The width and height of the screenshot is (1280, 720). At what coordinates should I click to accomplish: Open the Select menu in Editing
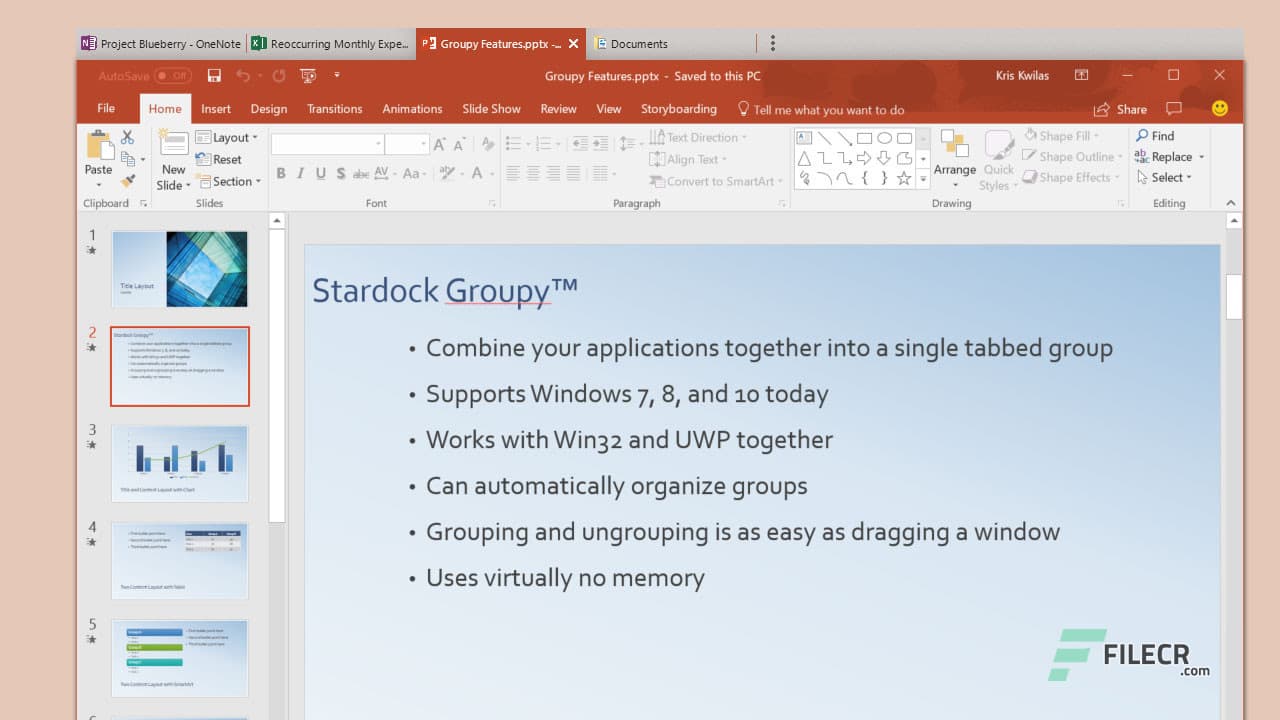1166,178
